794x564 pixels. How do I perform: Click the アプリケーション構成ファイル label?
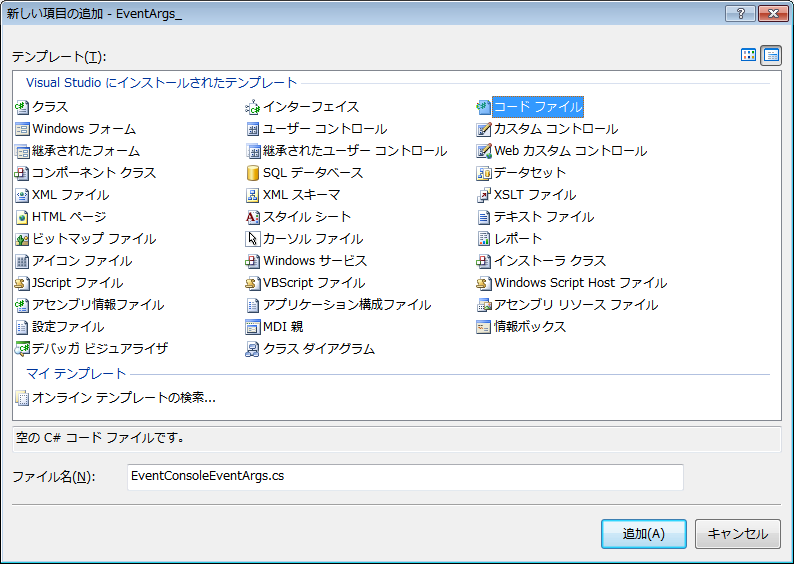347,305
